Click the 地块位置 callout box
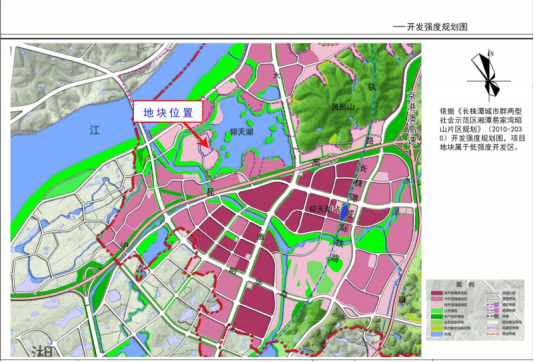This screenshot has width=534, height=362. pyautogui.click(x=168, y=111)
